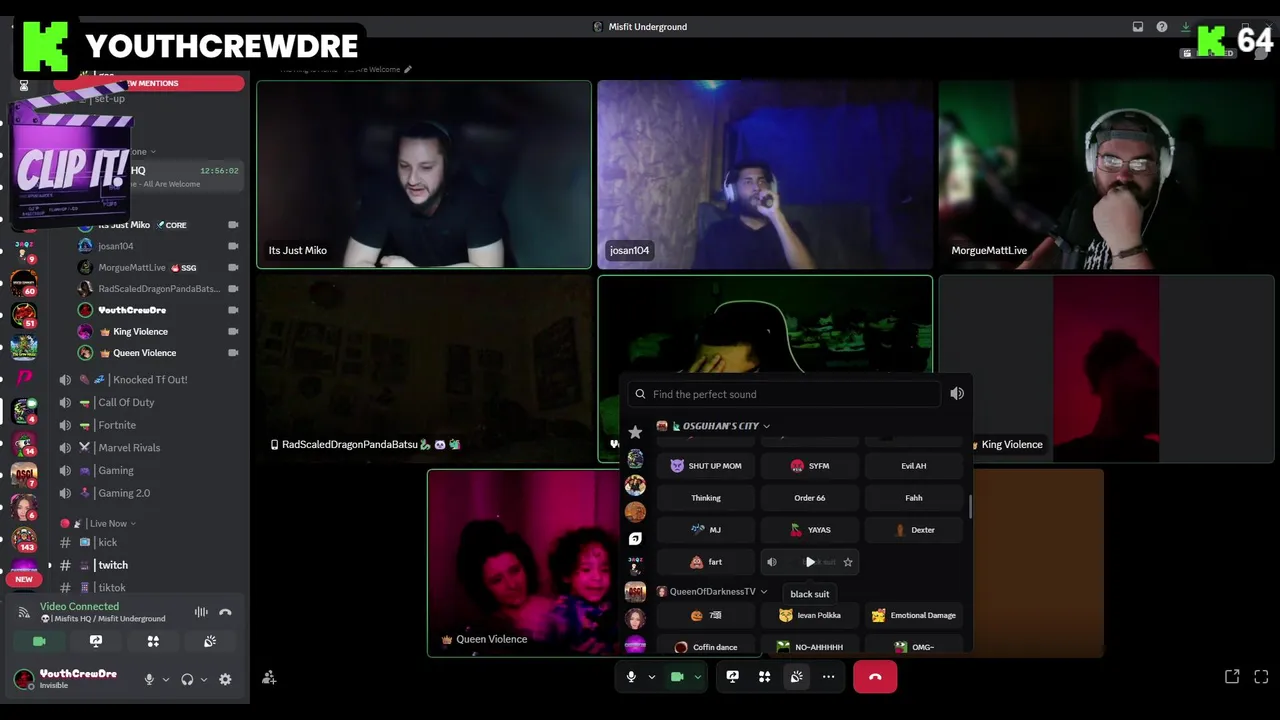
Task: Open activities icon in call bar
Action: pyautogui.click(x=765, y=677)
